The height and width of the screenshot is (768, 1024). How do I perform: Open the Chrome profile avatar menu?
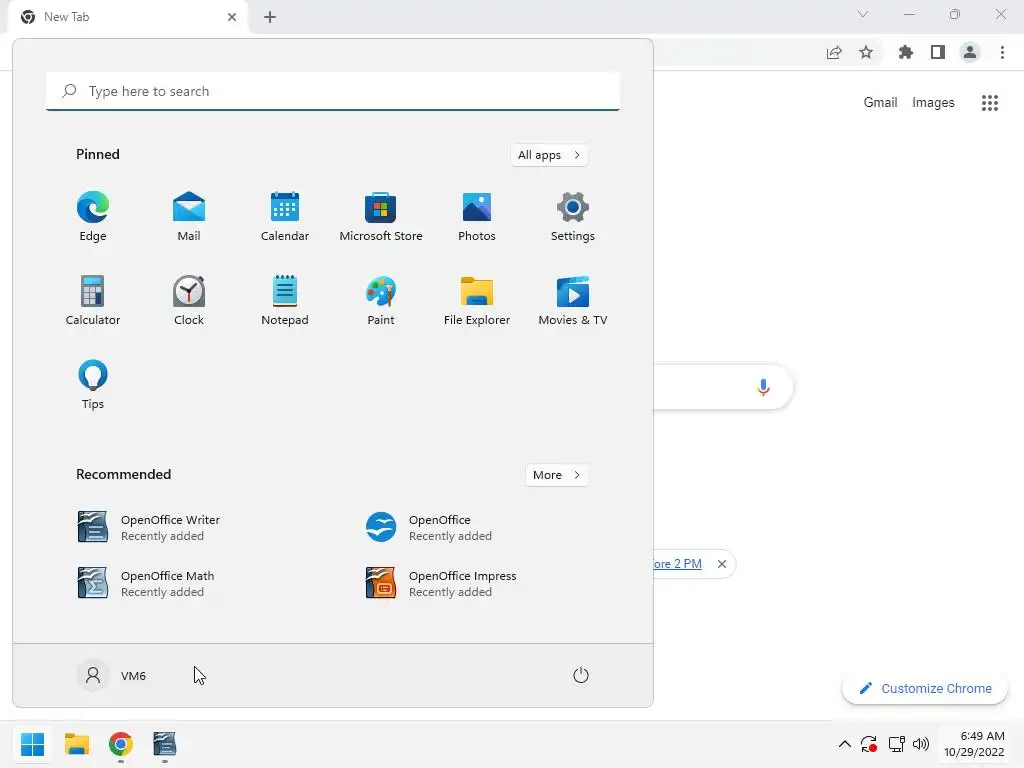[x=970, y=52]
